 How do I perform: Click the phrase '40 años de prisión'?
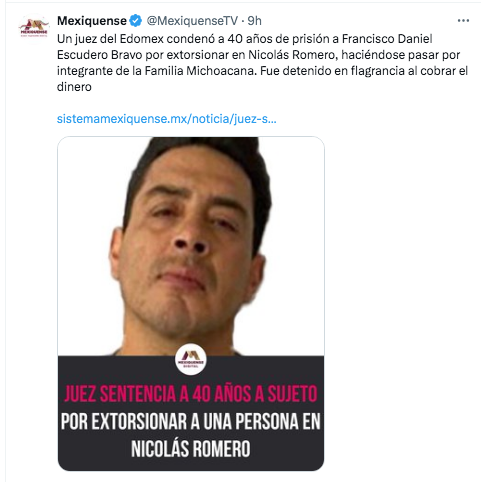coord(281,39)
